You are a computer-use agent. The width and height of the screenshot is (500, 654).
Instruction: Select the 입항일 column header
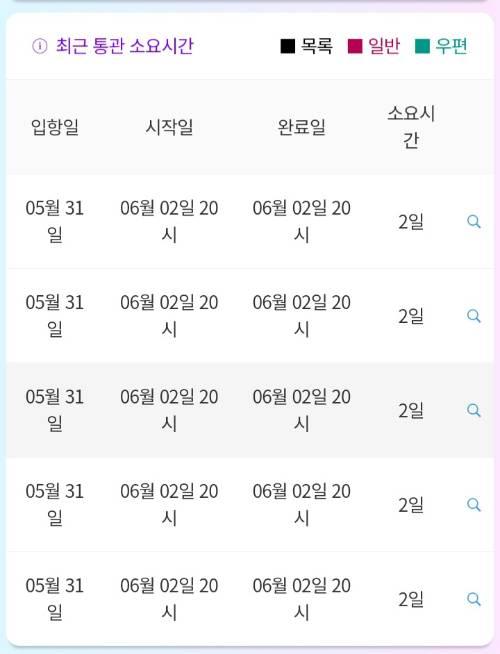point(55,127)
